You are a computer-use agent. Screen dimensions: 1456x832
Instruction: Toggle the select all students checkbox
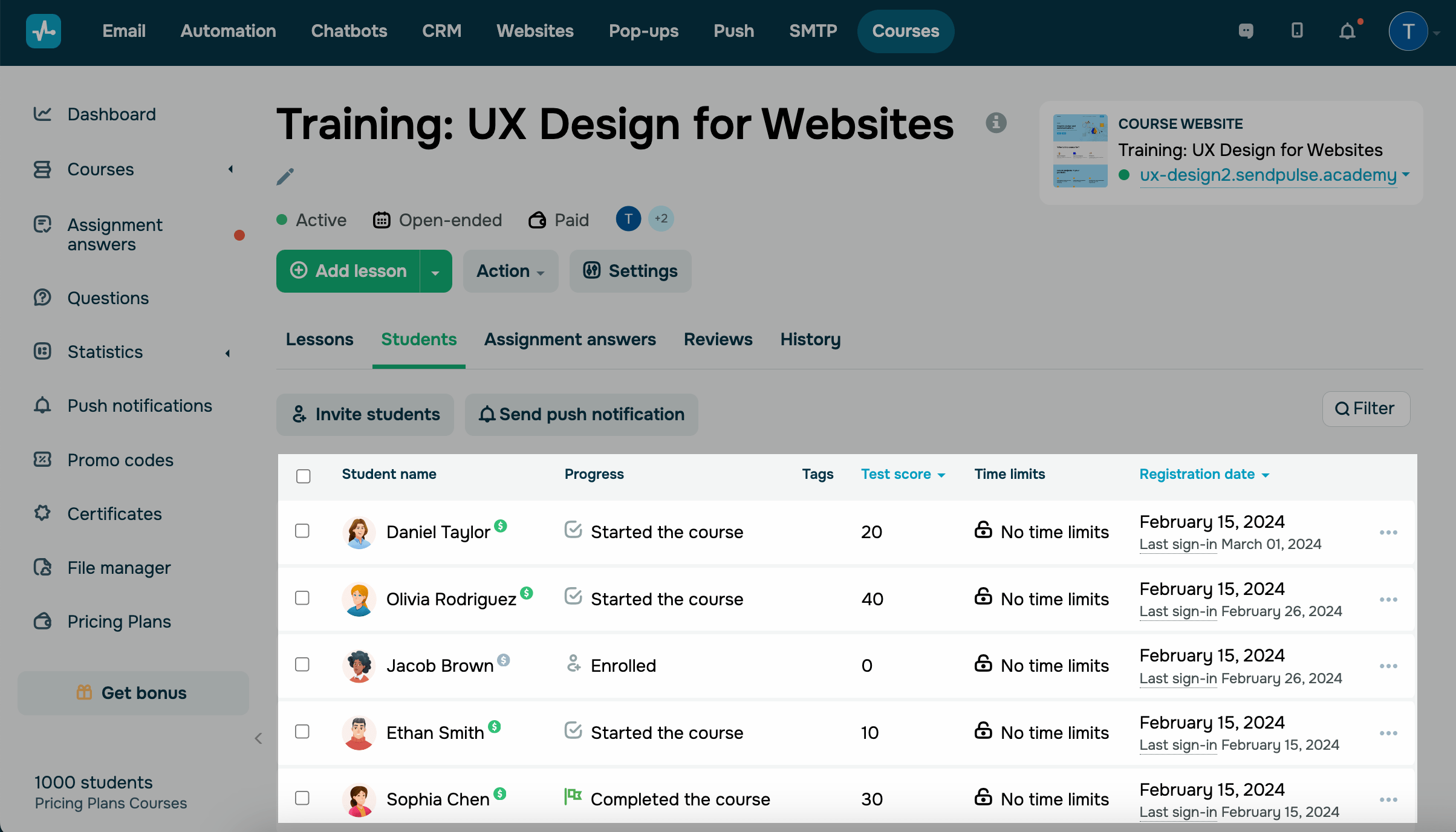tap(304, 476)
